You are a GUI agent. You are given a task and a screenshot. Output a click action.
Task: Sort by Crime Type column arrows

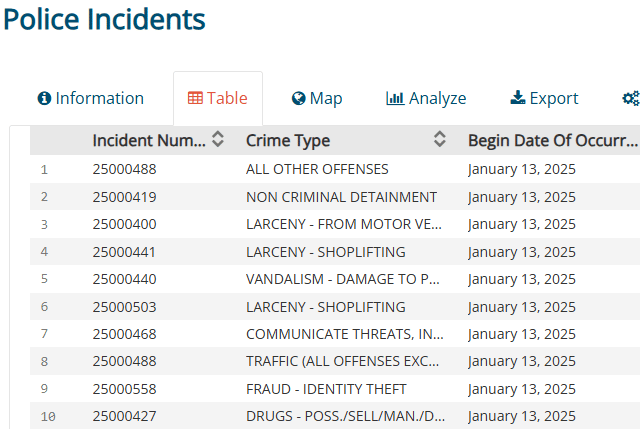tap(439, 141)
